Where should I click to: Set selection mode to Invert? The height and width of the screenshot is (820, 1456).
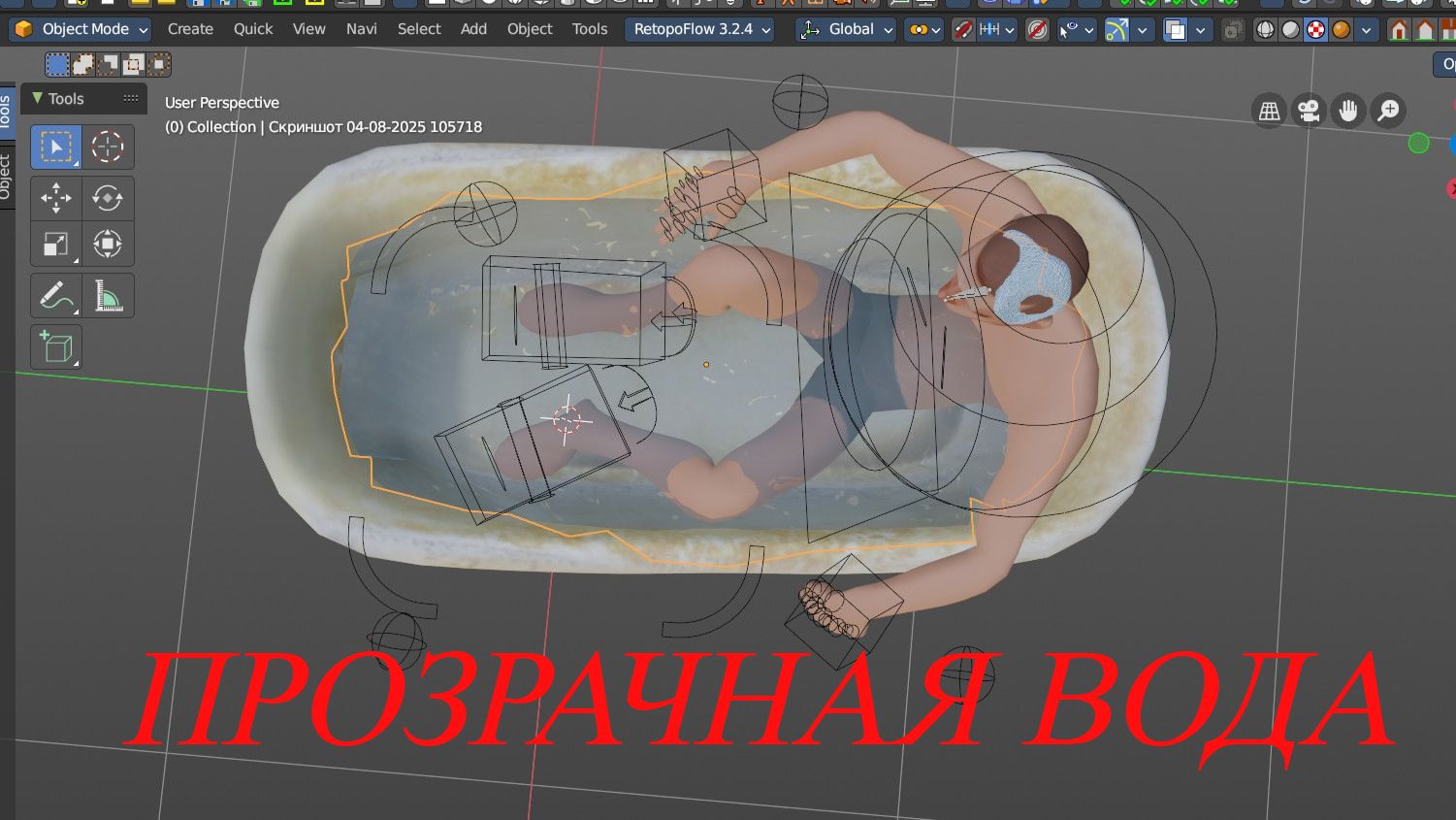(133, 65)
